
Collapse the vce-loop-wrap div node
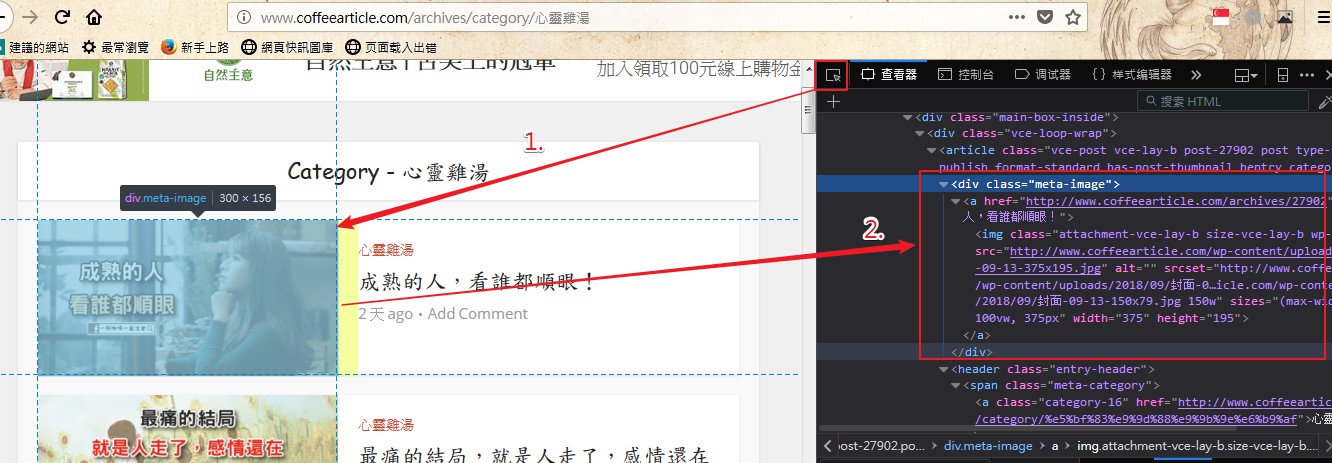click(x=920, y=133)
